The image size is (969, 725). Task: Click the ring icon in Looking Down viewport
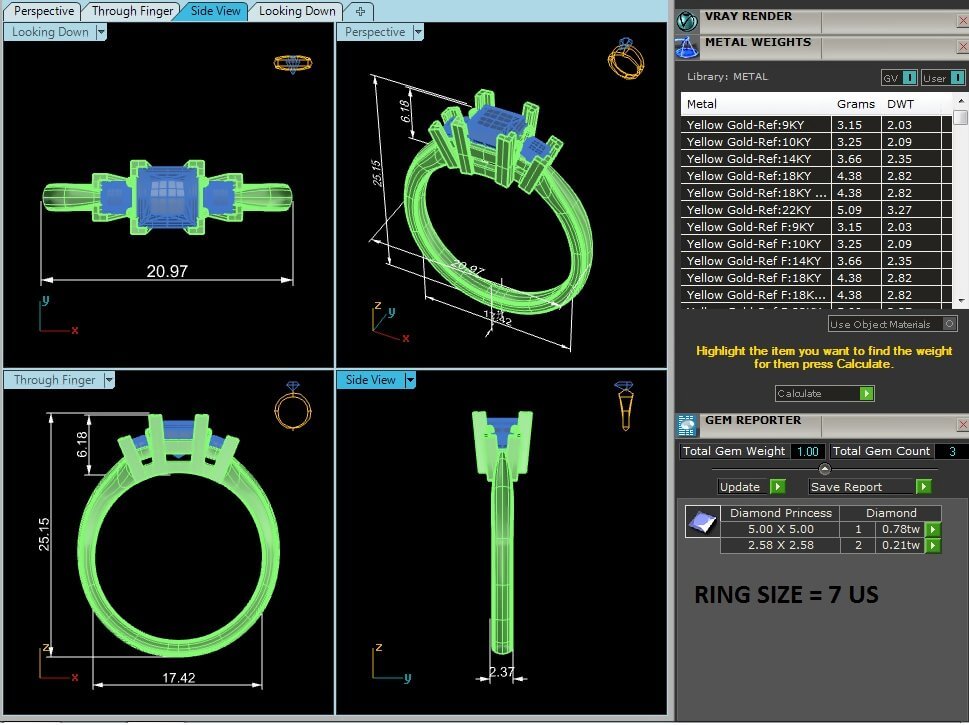tap(293, 63)
